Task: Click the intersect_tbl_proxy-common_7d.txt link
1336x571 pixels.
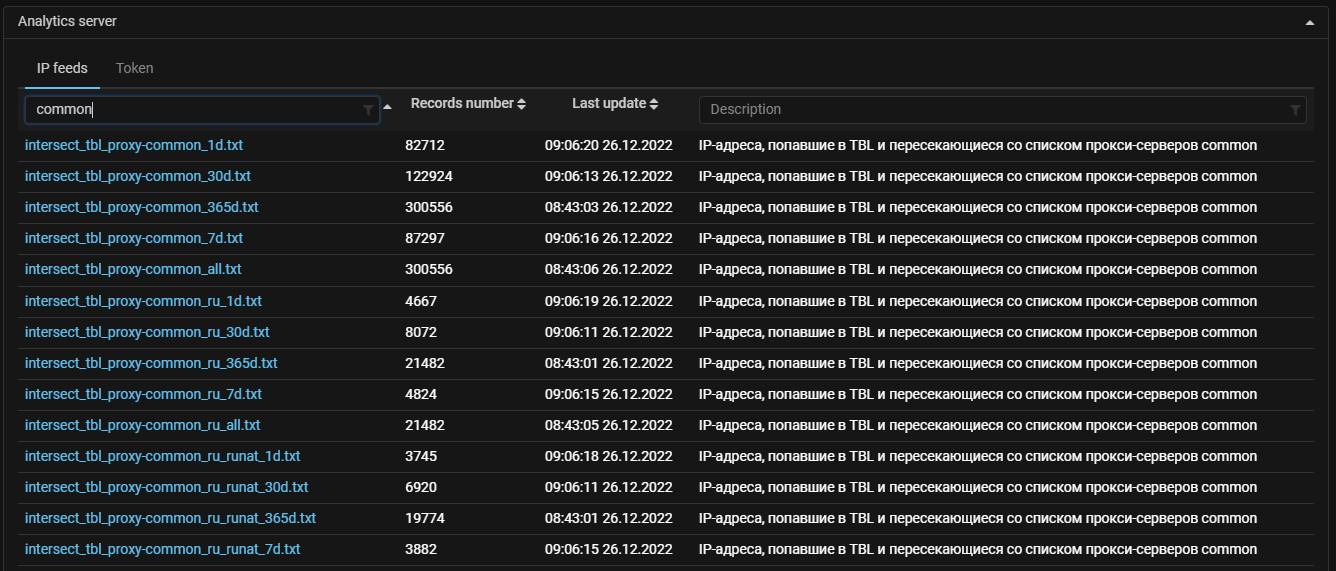Action: point(133,238)
